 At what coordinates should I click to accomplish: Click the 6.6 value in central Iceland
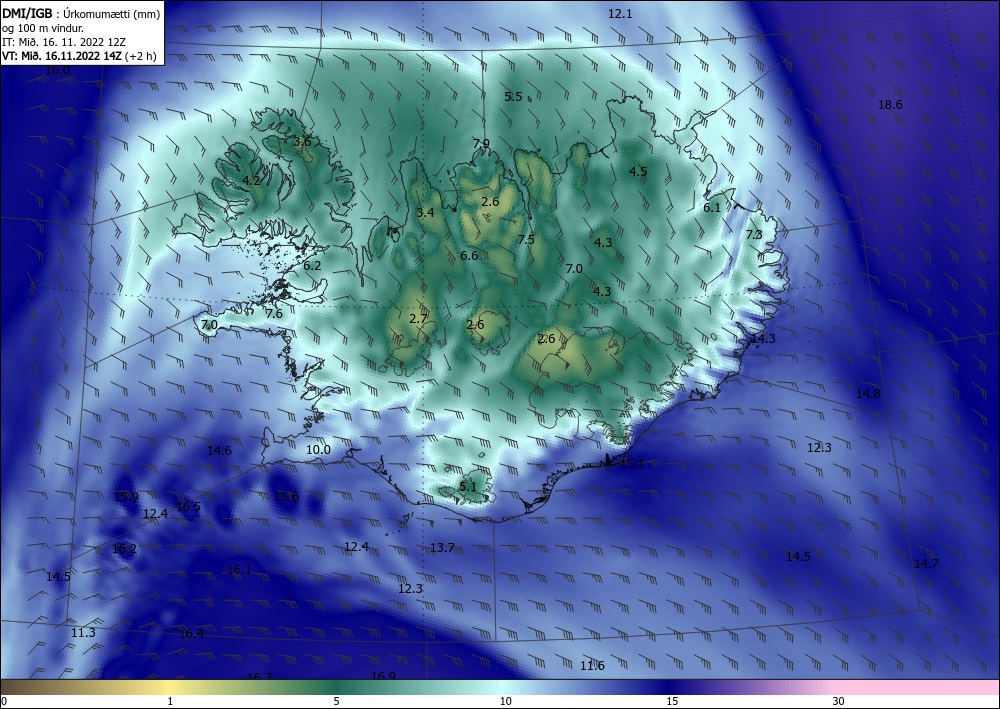[x=469, y=256]
